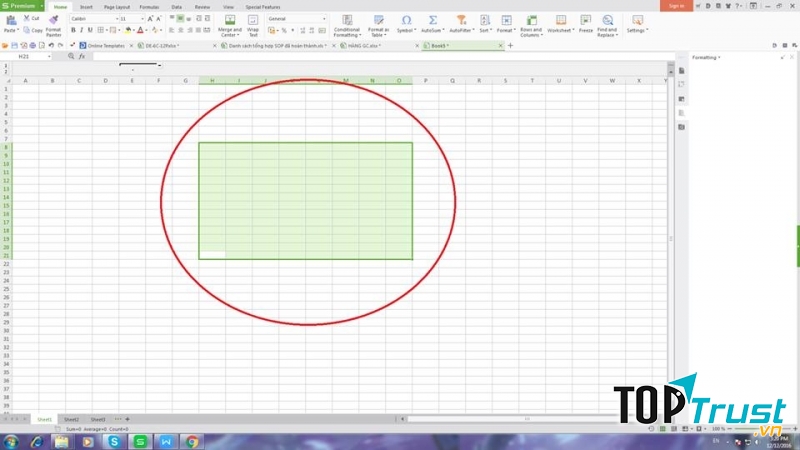Screen dimensions: 800x450
Task: Click the Freeze panes icon
Action: pyautogui.click(x=586, y=20)
